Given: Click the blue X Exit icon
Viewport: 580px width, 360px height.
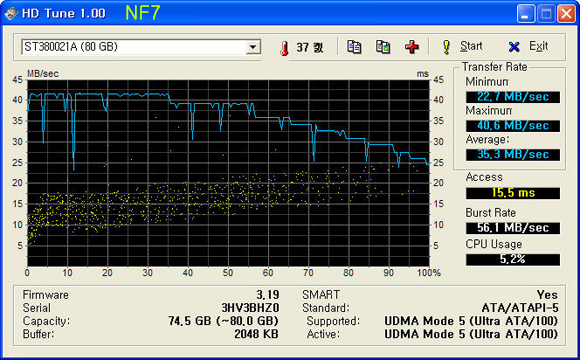Looking at the screenshot, I should click(x=514, y=47).
